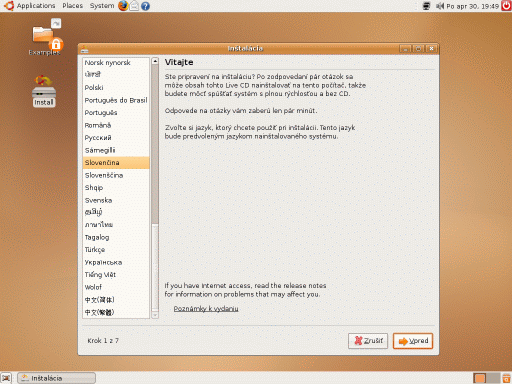512x384 pixels.
Task: Launch the mail client envelope icon
Action: pos(134,6)
